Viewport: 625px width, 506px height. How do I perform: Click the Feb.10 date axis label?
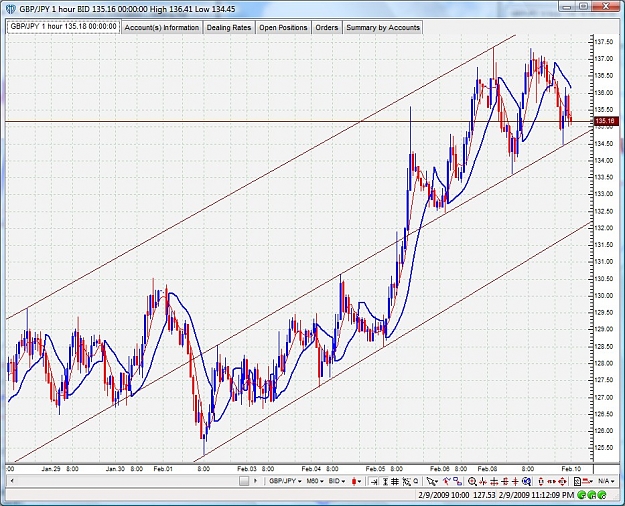(571, 469)
